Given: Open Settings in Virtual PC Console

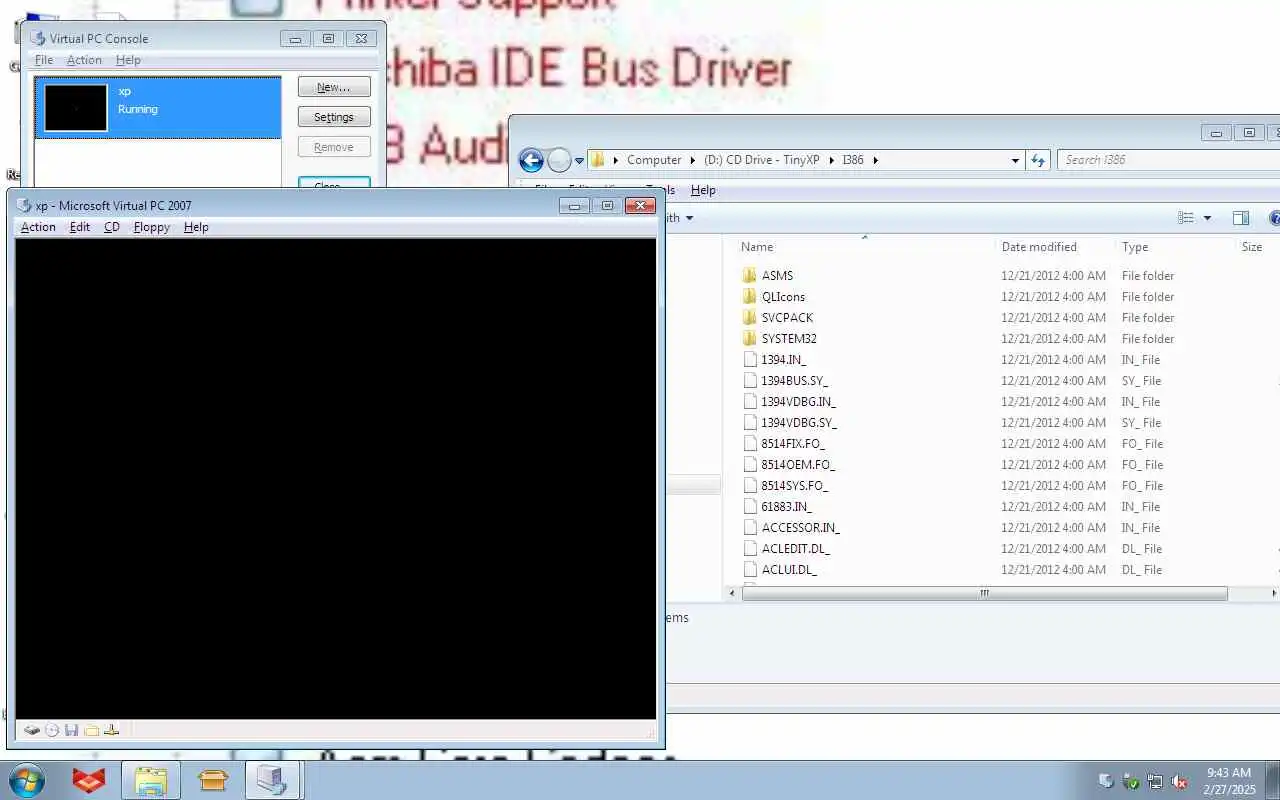Looking at the screenshot, I should [334, 117].
